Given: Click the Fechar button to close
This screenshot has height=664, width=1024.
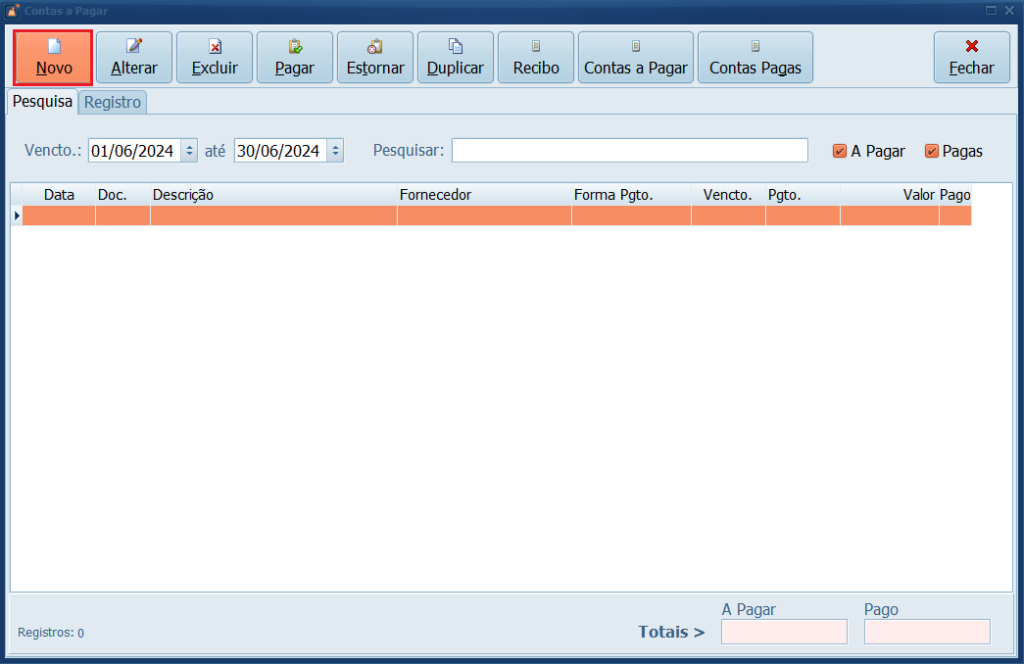Looking at the screenshot, I should [x=971, y=57].
